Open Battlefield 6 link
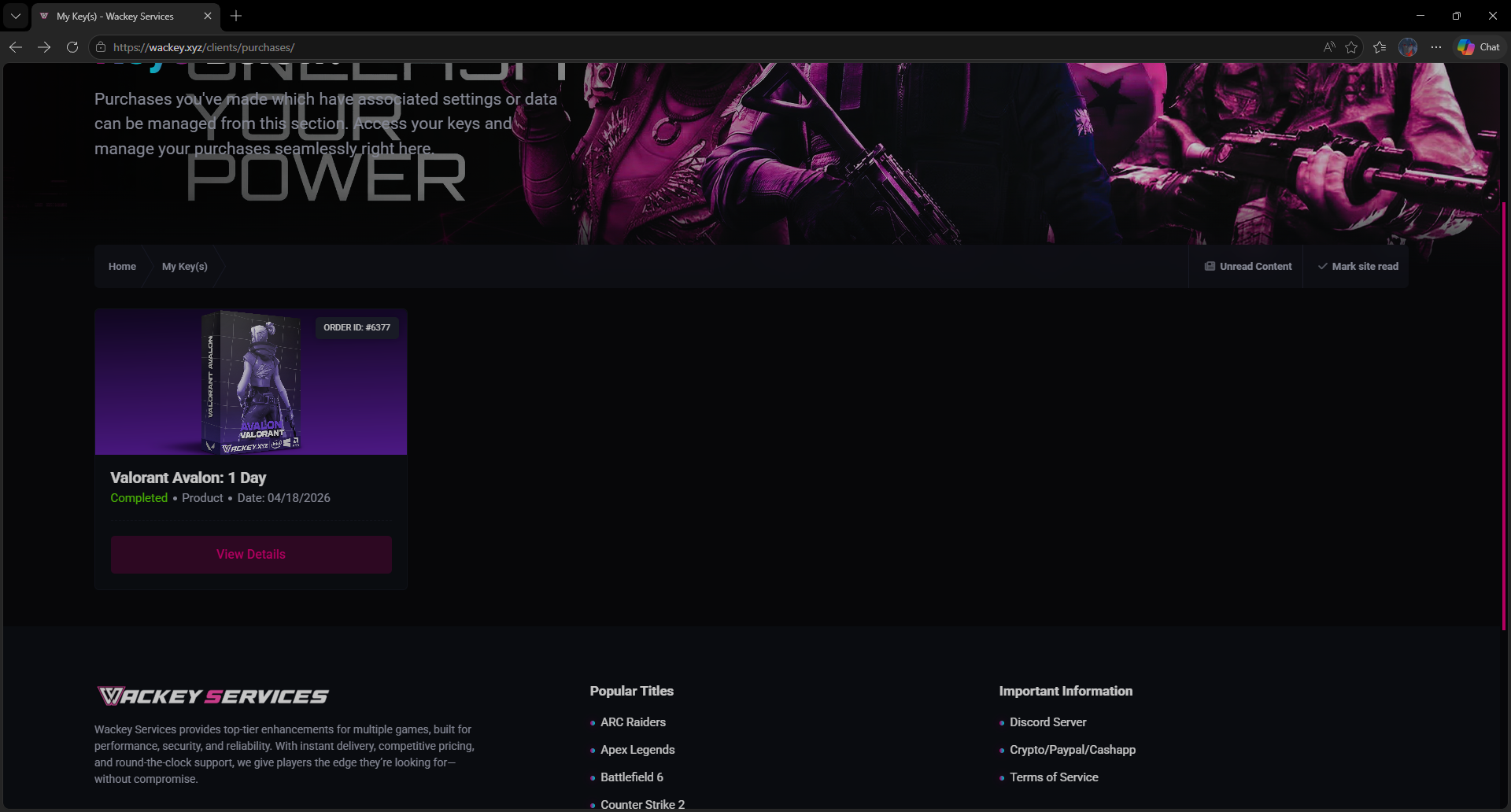 coord(632,777)
